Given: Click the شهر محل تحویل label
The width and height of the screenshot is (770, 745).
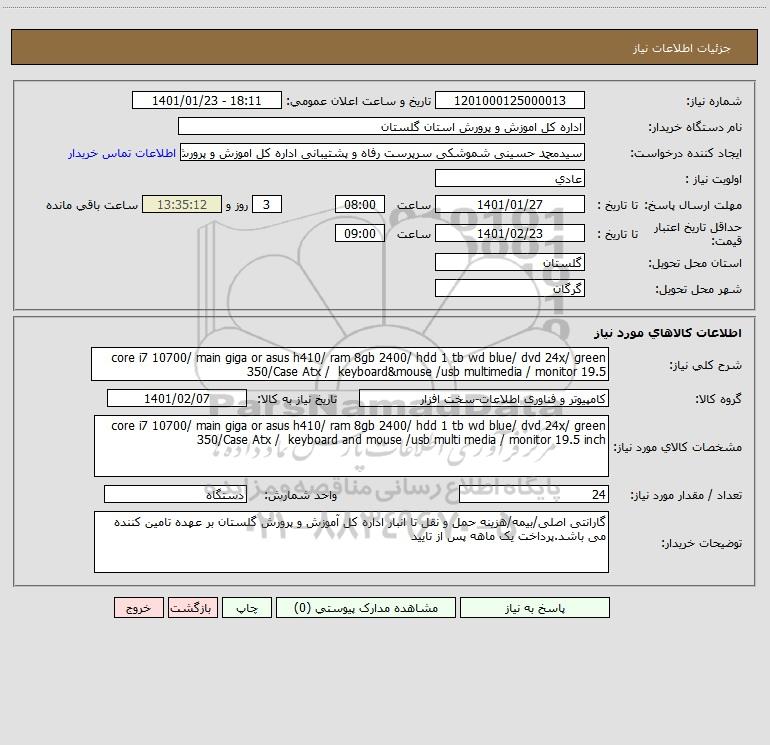Looking at the screenshot, I should click(x=698, y=290).
